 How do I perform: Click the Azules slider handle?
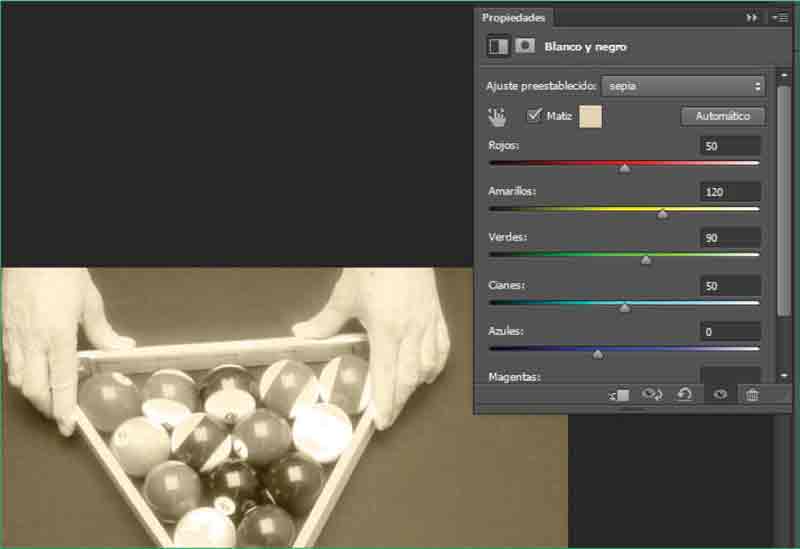click(598, 354)
